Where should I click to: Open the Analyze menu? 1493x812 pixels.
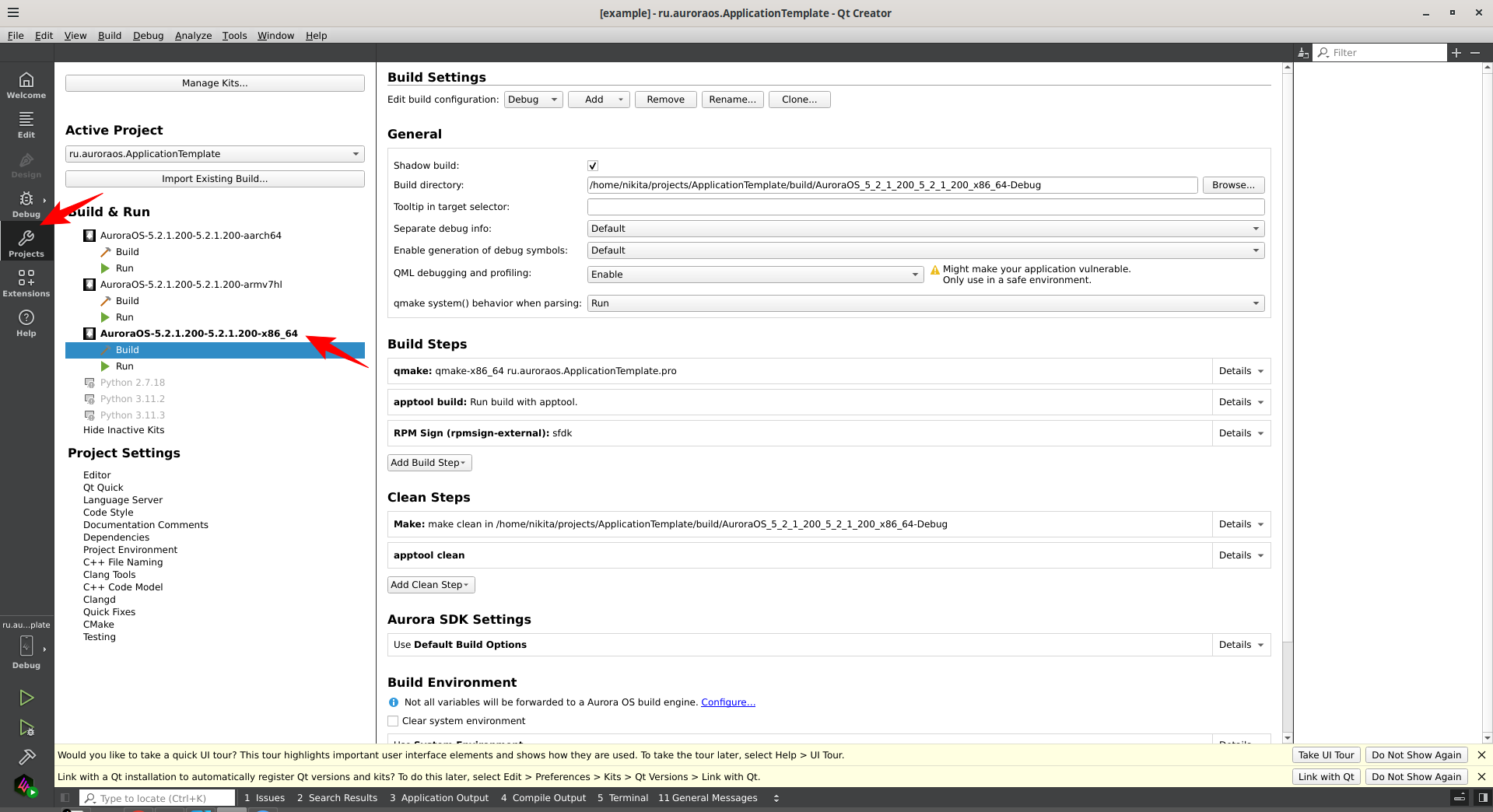click(193, 36)
